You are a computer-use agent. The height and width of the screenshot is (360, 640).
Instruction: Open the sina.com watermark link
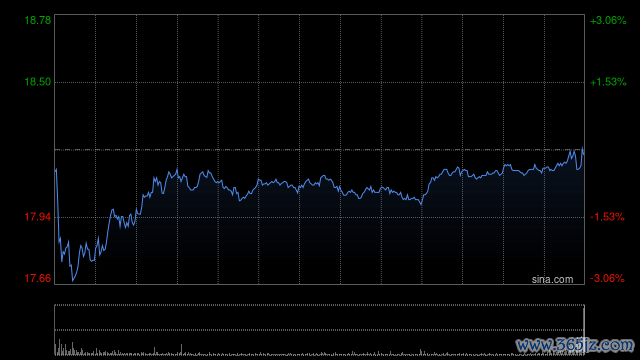pos(552,280)
